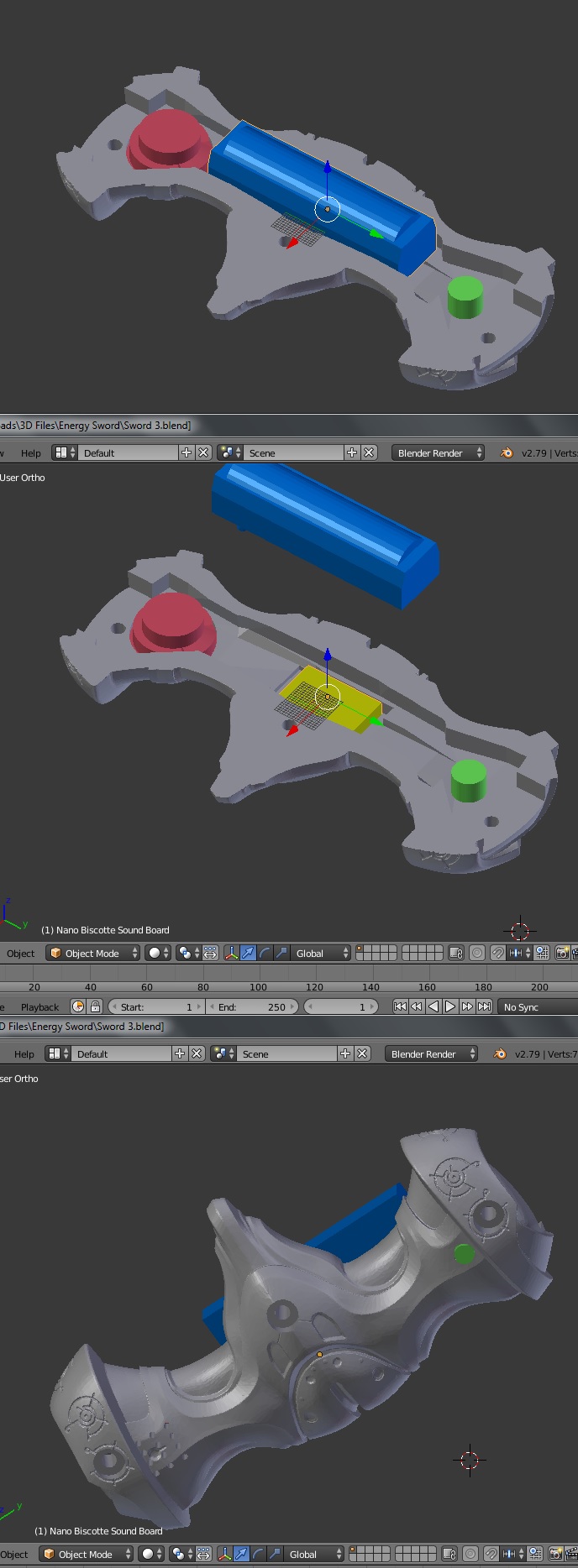The width and height of the screenshot is (578, 1568).
Task: Toggle first layer button under yellow-board viewport
Action: 360,949
